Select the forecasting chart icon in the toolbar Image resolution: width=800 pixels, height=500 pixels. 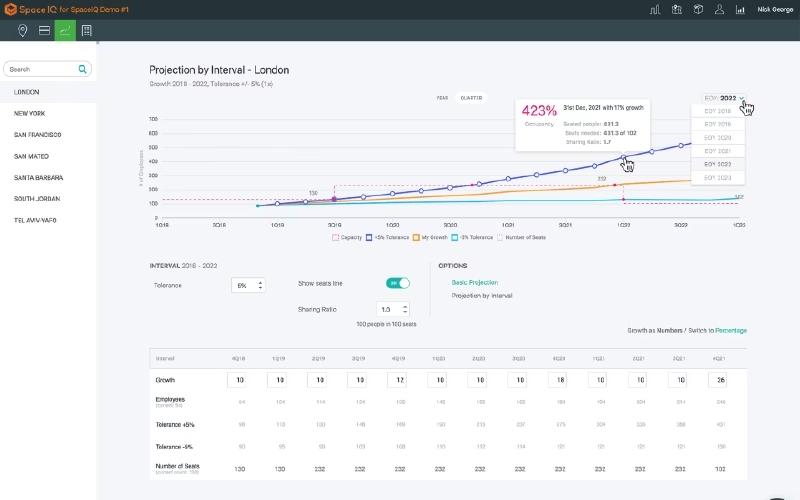pyautogui.click(x=65, y=31)
